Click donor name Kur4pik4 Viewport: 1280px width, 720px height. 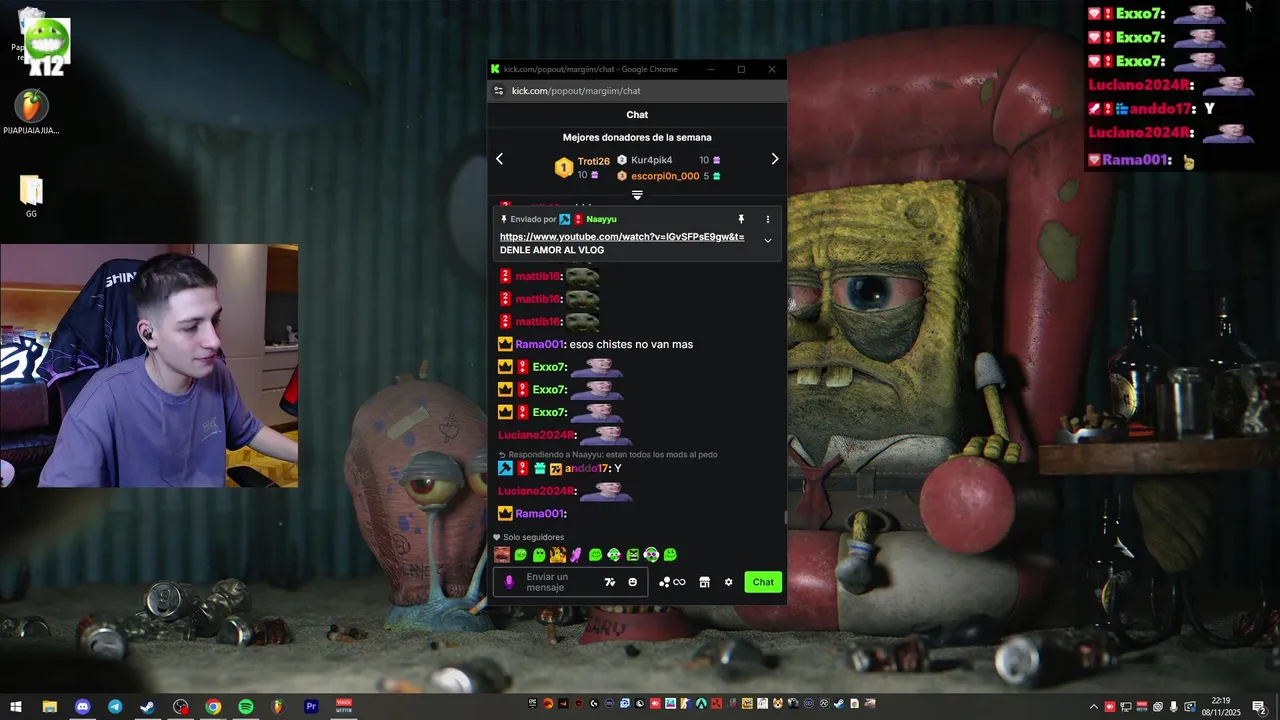(x=651, y=160)
